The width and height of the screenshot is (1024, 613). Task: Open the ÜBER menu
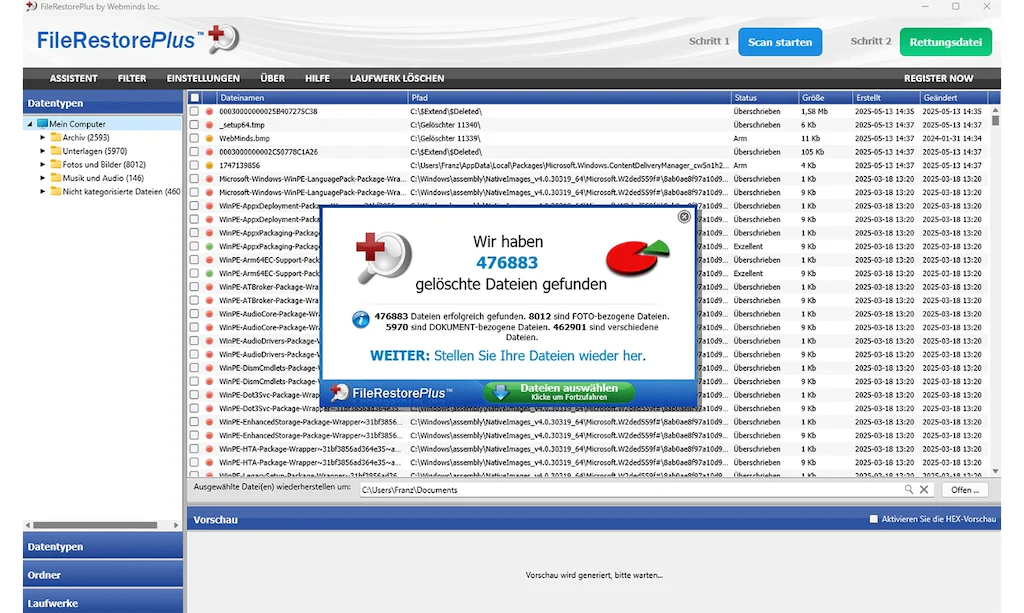pos(272,78)
